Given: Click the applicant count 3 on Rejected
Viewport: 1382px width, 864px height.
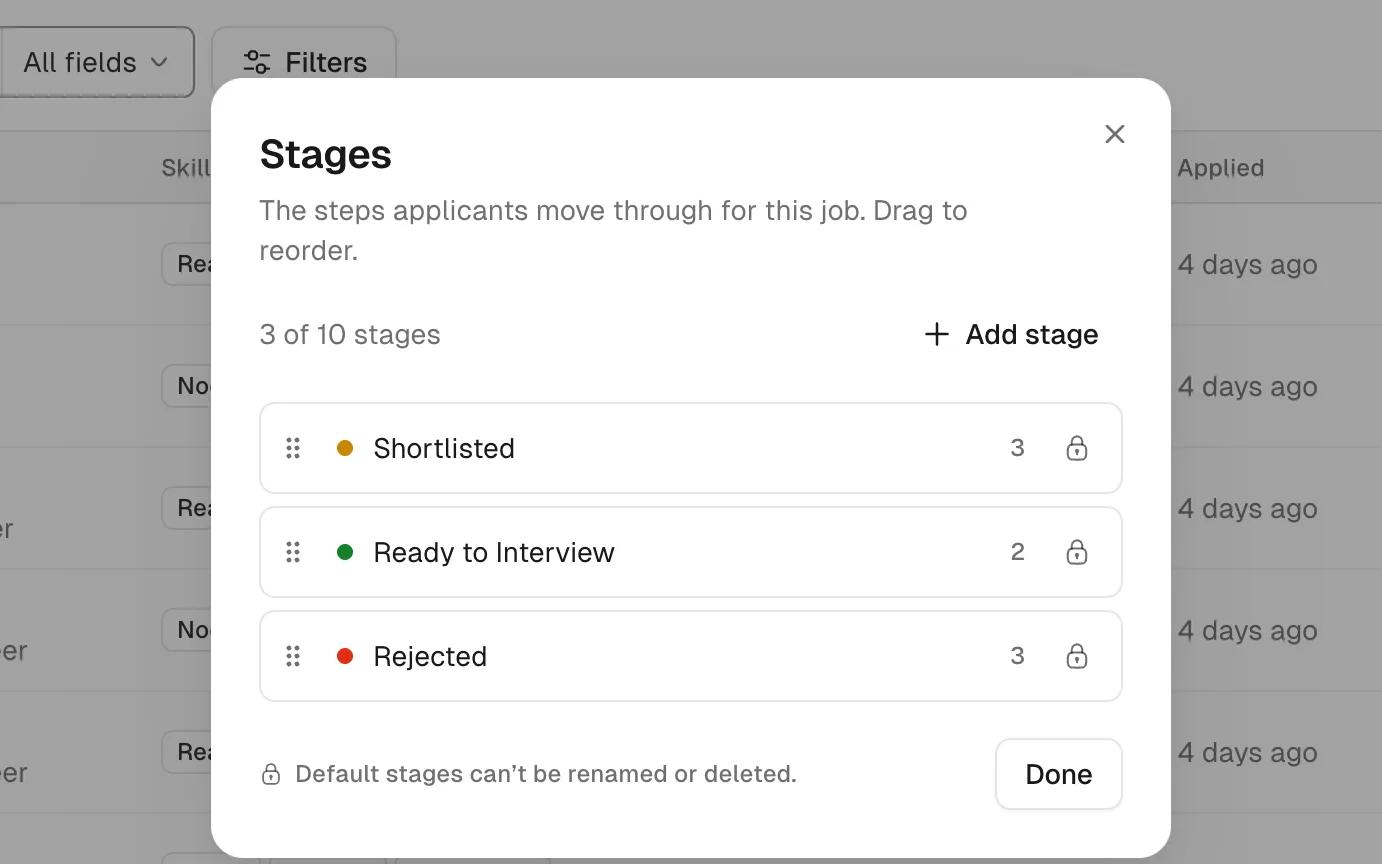Looking at the screenshot, I should click(x=1017, y=656).
